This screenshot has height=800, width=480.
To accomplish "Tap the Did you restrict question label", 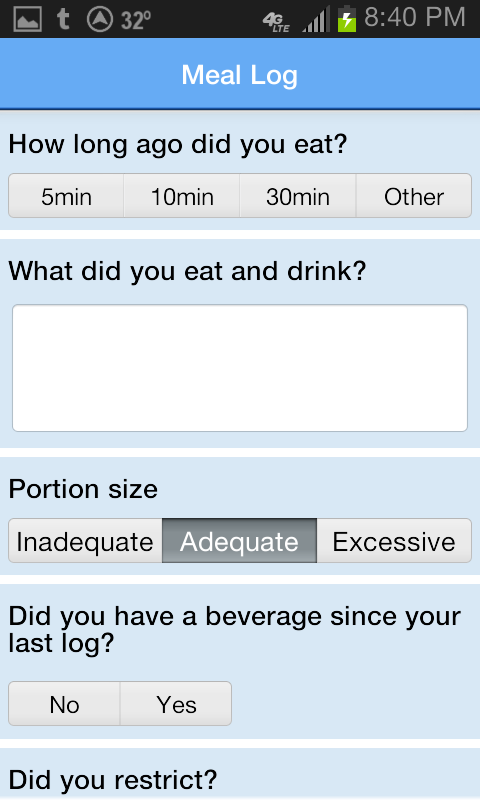I will (x=113, y=780).
